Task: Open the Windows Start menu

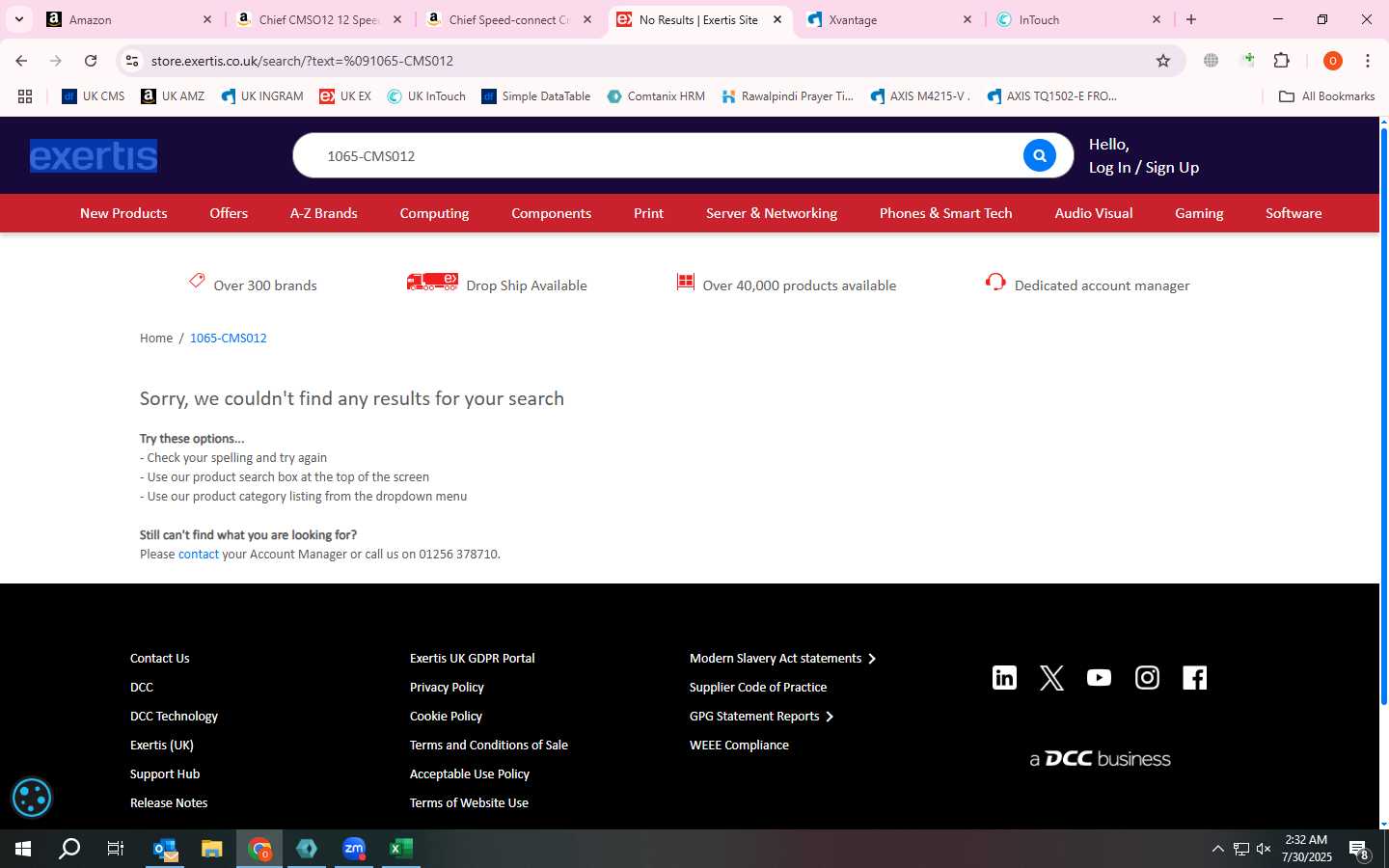Action: [x=23, y=849]
